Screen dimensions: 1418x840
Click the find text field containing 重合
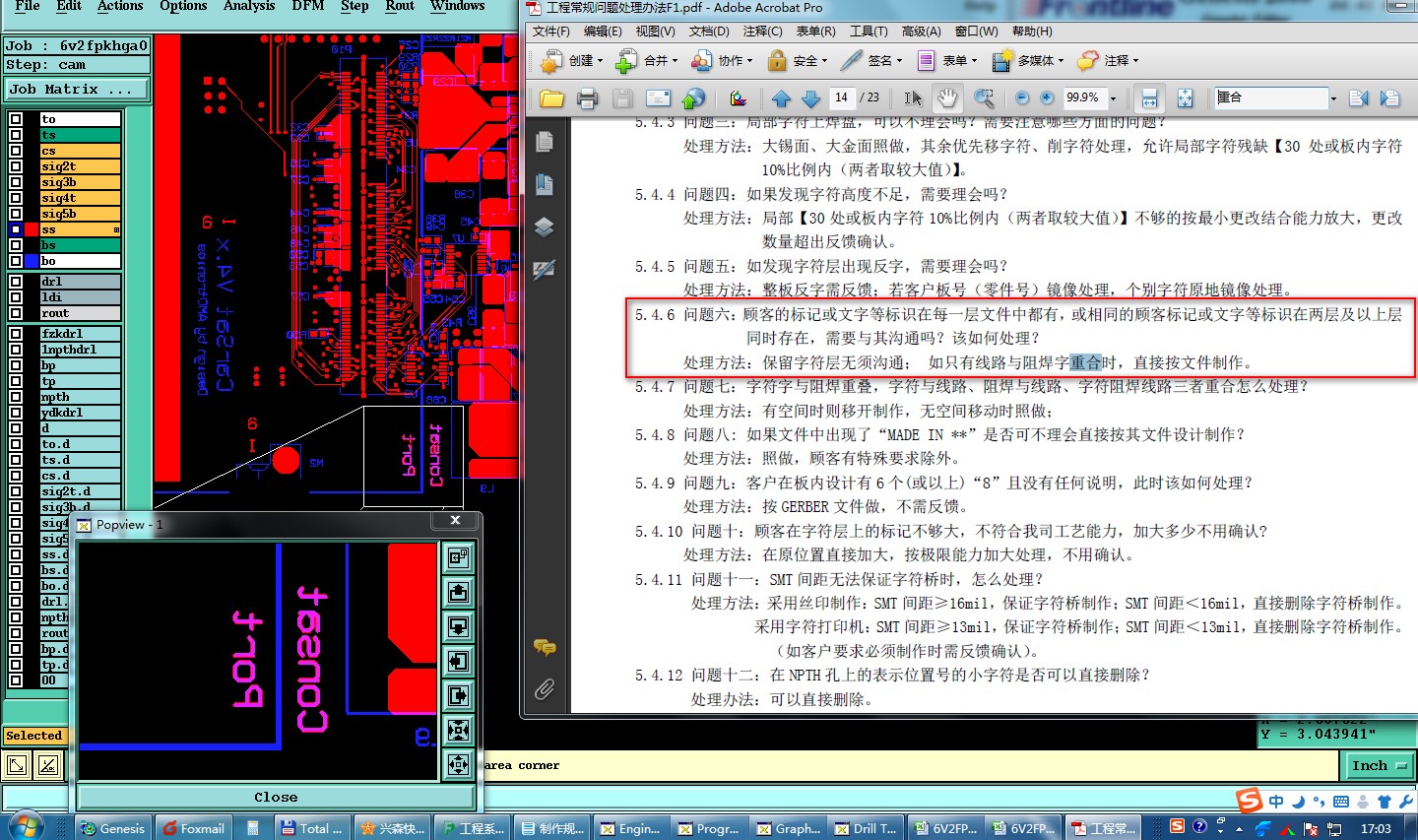[x=1270, y=97]
